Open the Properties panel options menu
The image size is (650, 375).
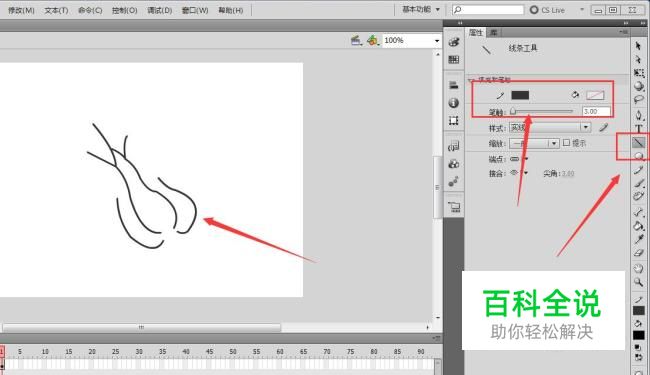pyautogui.click(x=623, y=32)
